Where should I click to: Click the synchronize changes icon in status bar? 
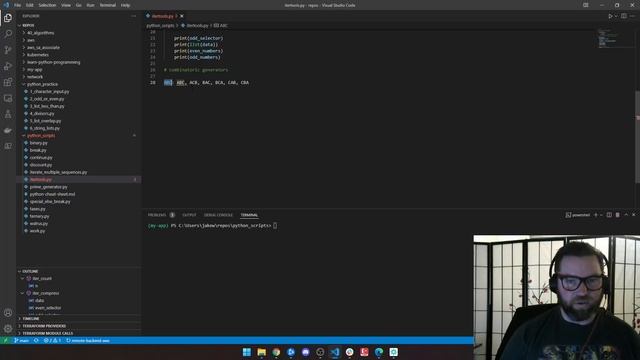click(36, 340)
